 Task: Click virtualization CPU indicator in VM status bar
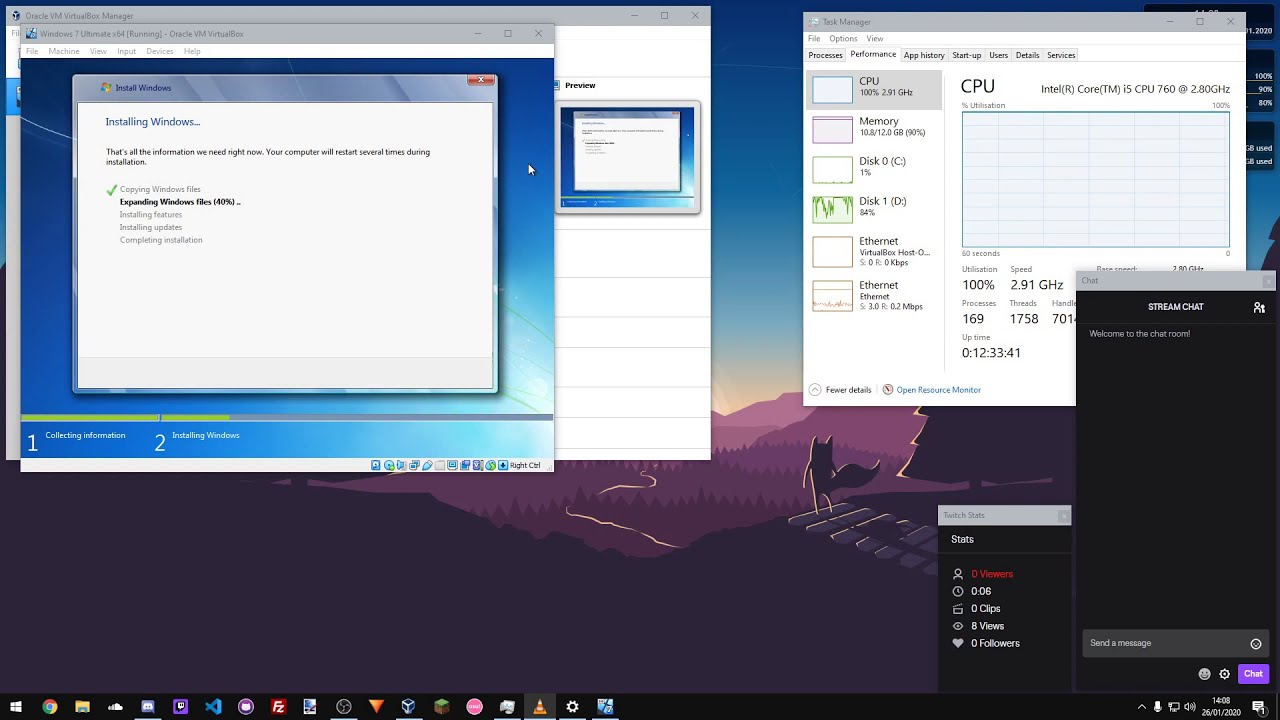pos(477,465)
